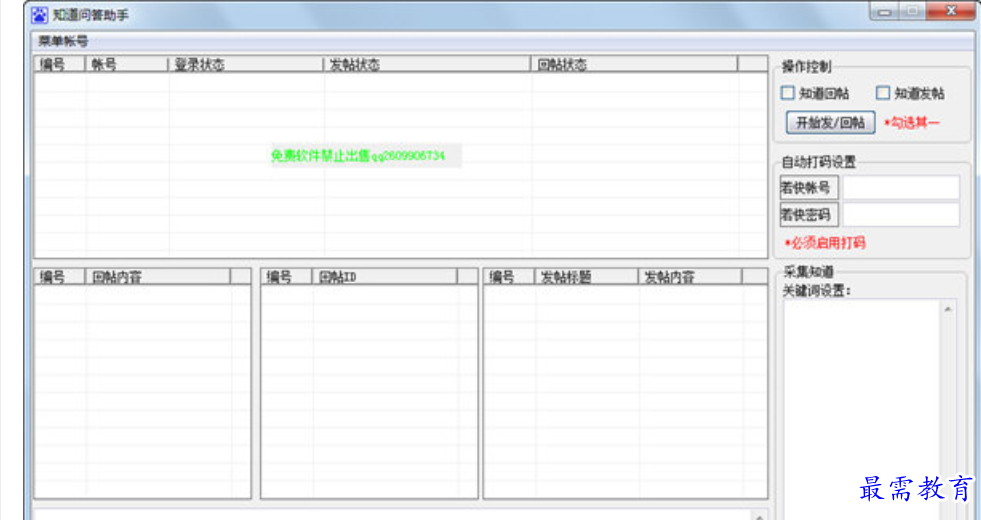Click 登录状态 column header in accounts table
This screenshot has height=520, width=981.
(246, 64)
